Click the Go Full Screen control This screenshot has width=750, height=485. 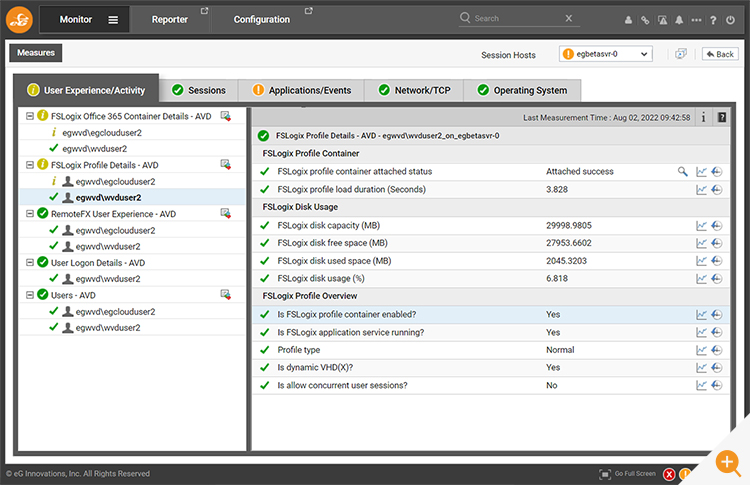coord(628,474)
